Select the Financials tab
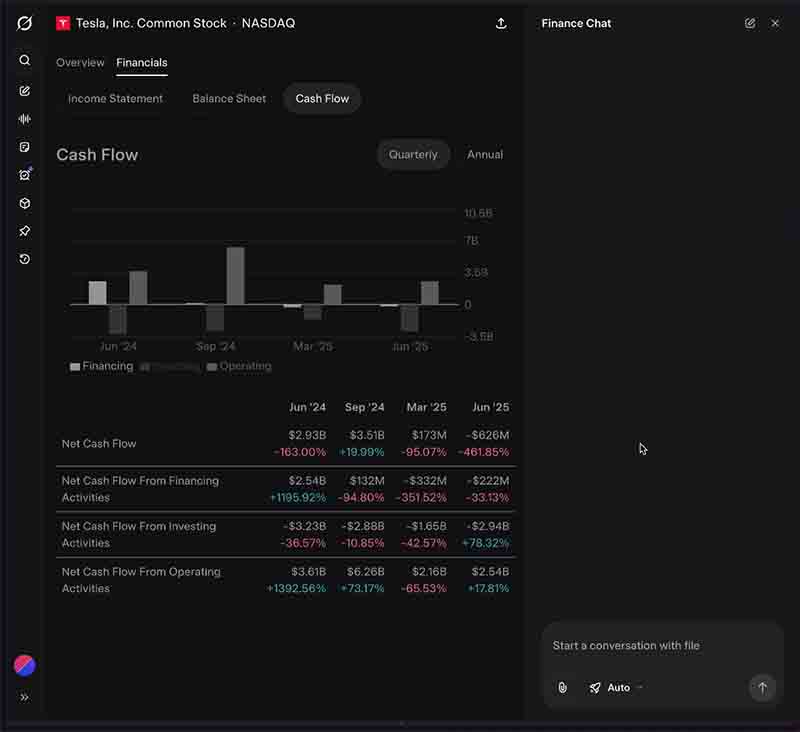Screen dimensions: 800x732 (x=142, y=63)
